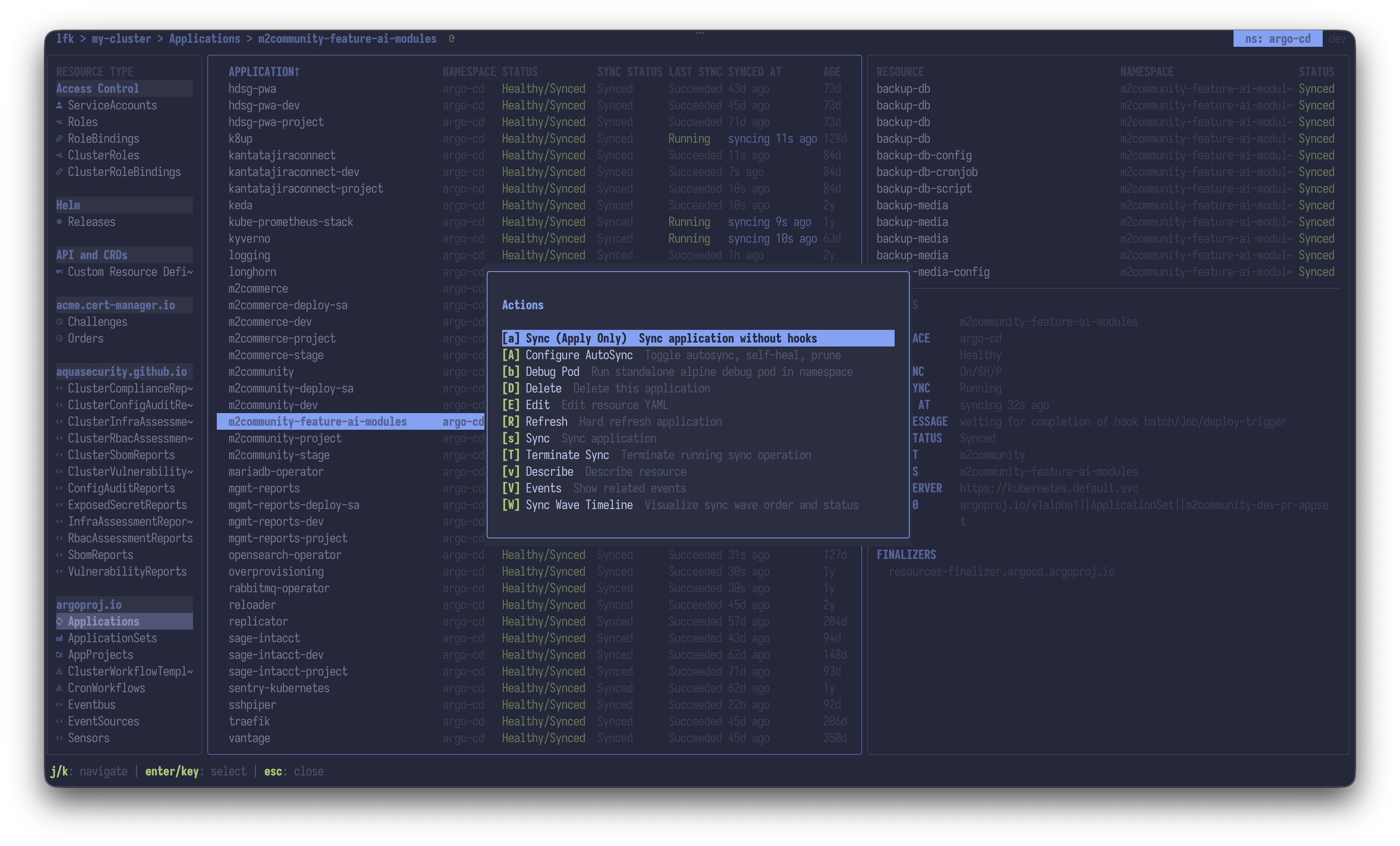The height and width of the screenshot is (846, 1400).
Task: Click the link icon next to ClusterRoleBindings
Action: tap(59, 172)
